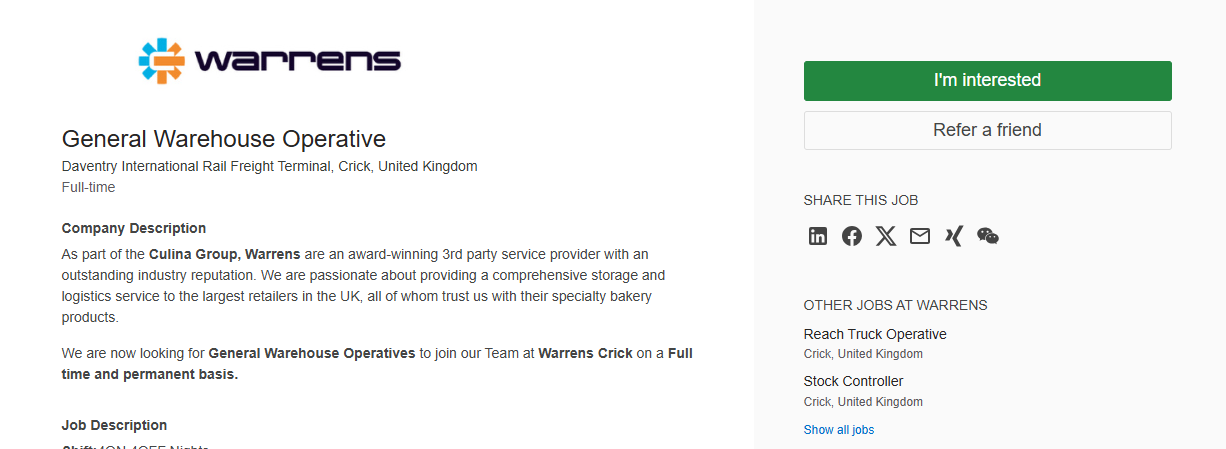Viewport: 1226px width, 449px height.
Task: Click the Full-time employment type label
Action: 88,187
